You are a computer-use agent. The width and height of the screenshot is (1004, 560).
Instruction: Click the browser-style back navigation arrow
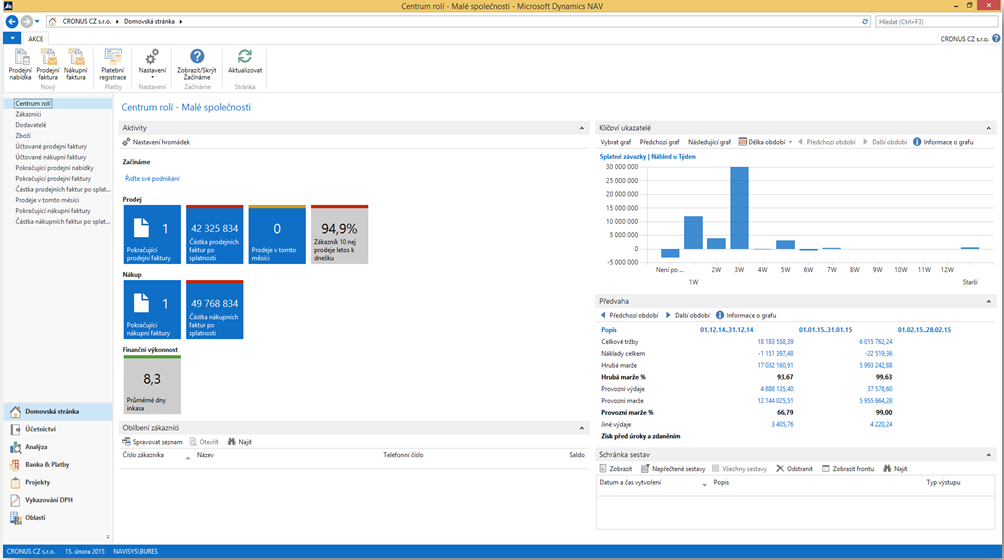(12, 21)
